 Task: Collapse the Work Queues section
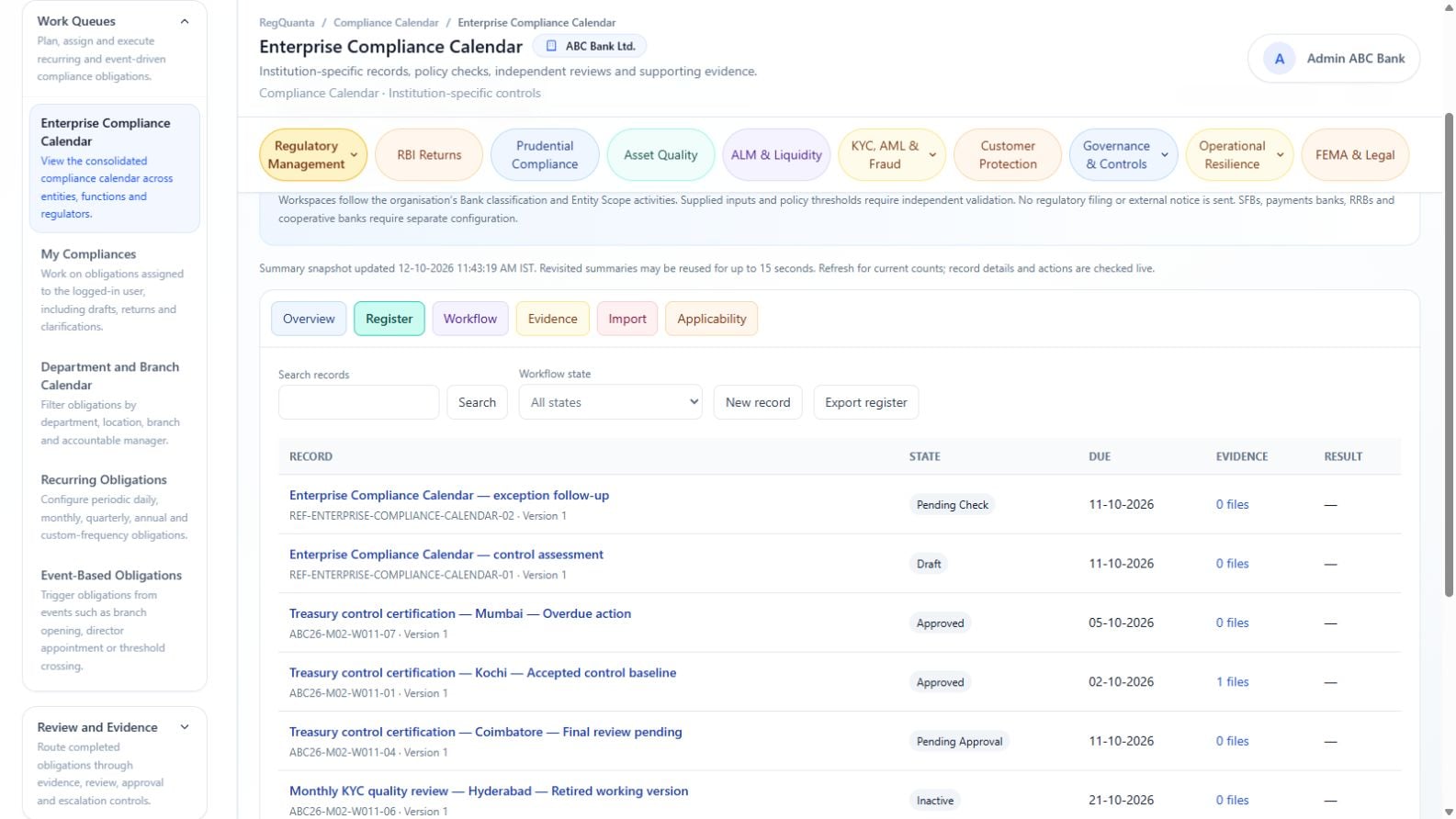tap(185, 21)
